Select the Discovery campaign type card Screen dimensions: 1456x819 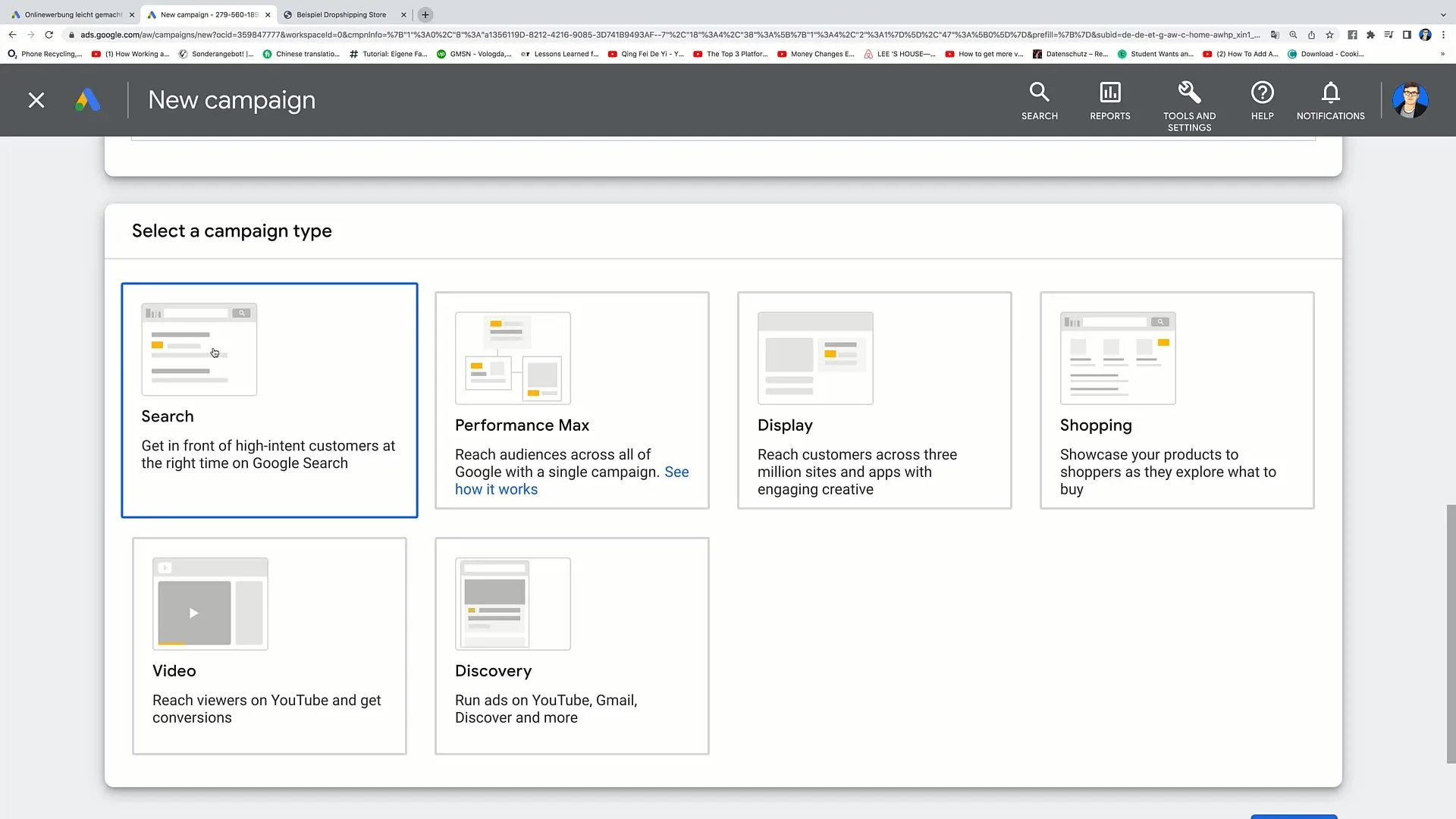point(572,646)
